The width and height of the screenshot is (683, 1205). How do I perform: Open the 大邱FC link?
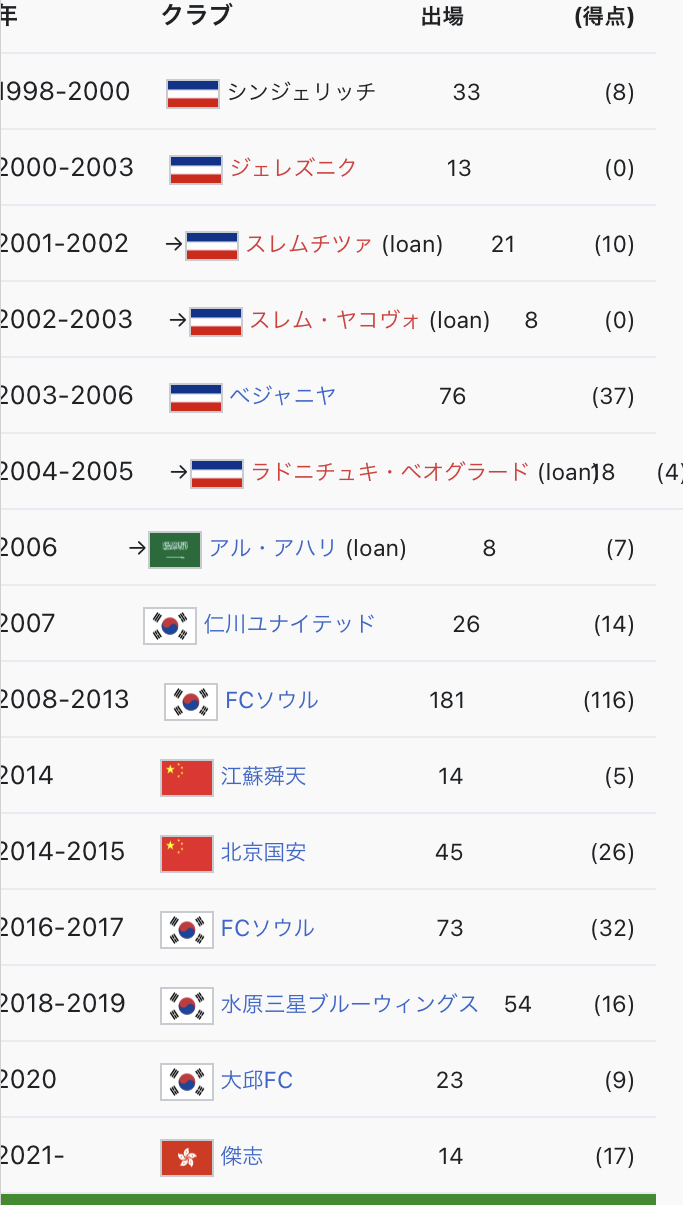click(x=257, y=1080)
